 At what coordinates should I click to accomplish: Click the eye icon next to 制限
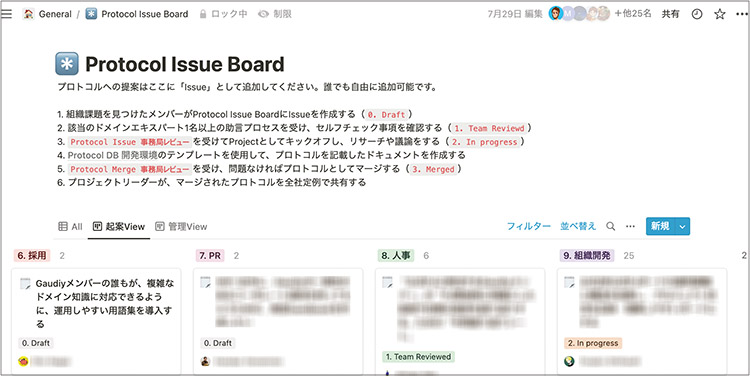[x=263, y=14]
